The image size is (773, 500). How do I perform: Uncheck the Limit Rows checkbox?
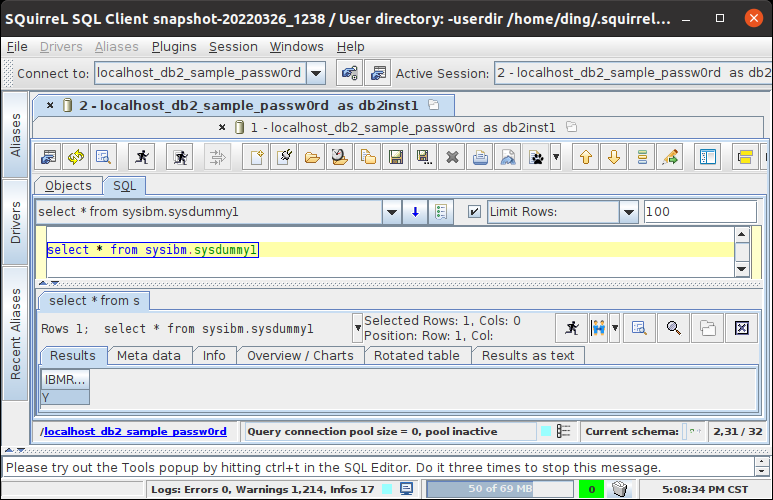[x=474, y=212]
